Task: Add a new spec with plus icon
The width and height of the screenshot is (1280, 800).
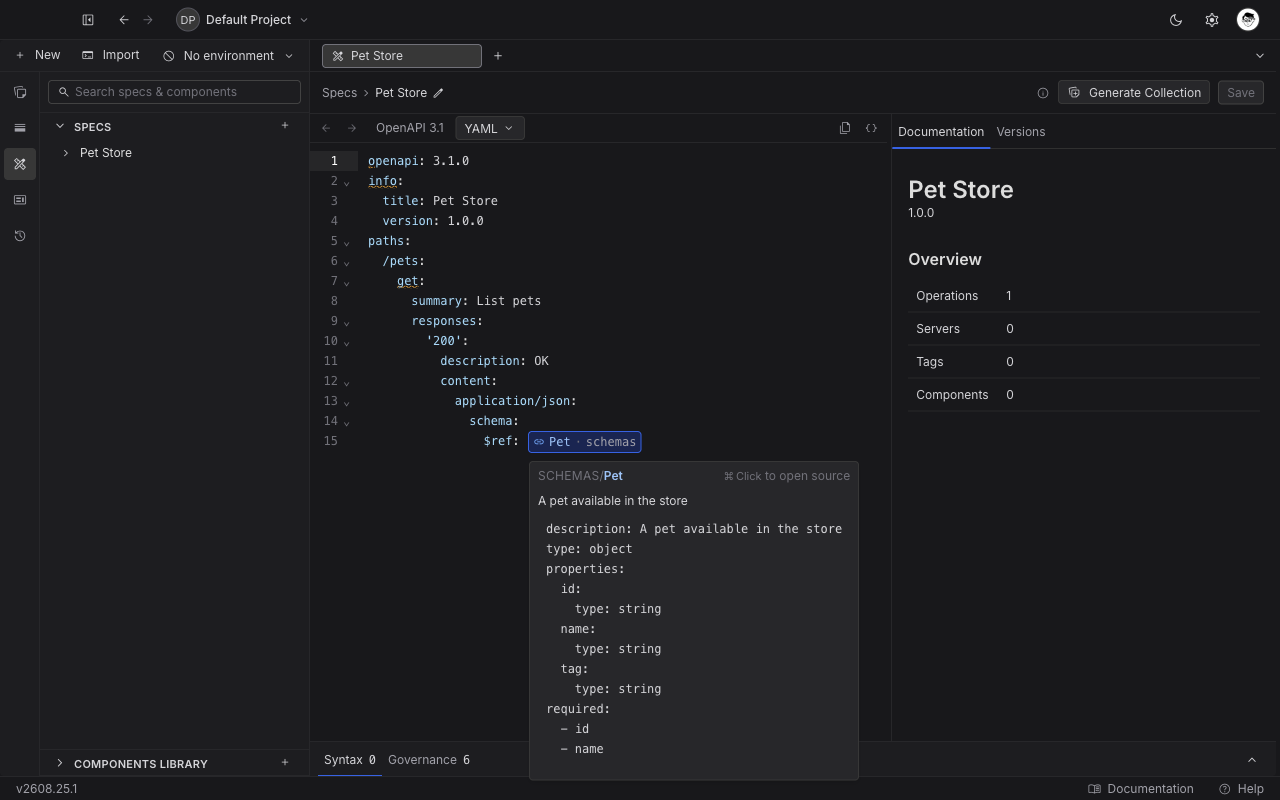Action: 285,126
